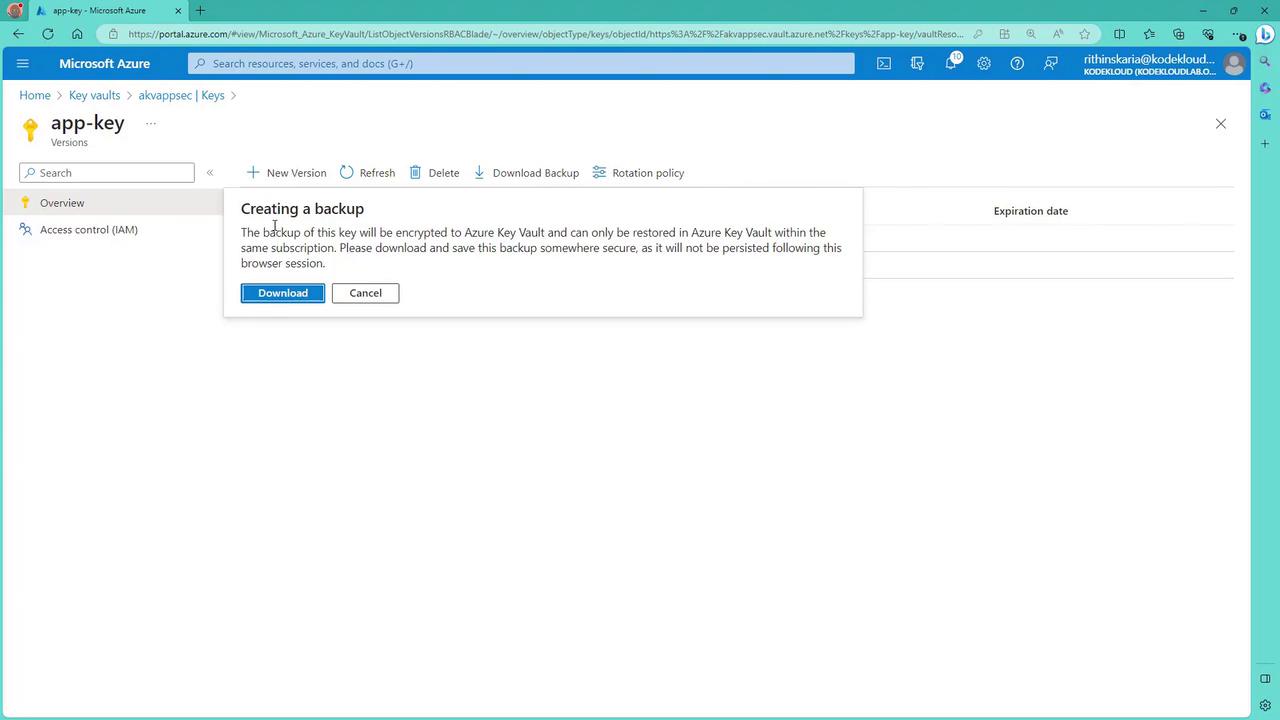Click the browser address bar URL
1280x720 pixels.
point(546,34)
